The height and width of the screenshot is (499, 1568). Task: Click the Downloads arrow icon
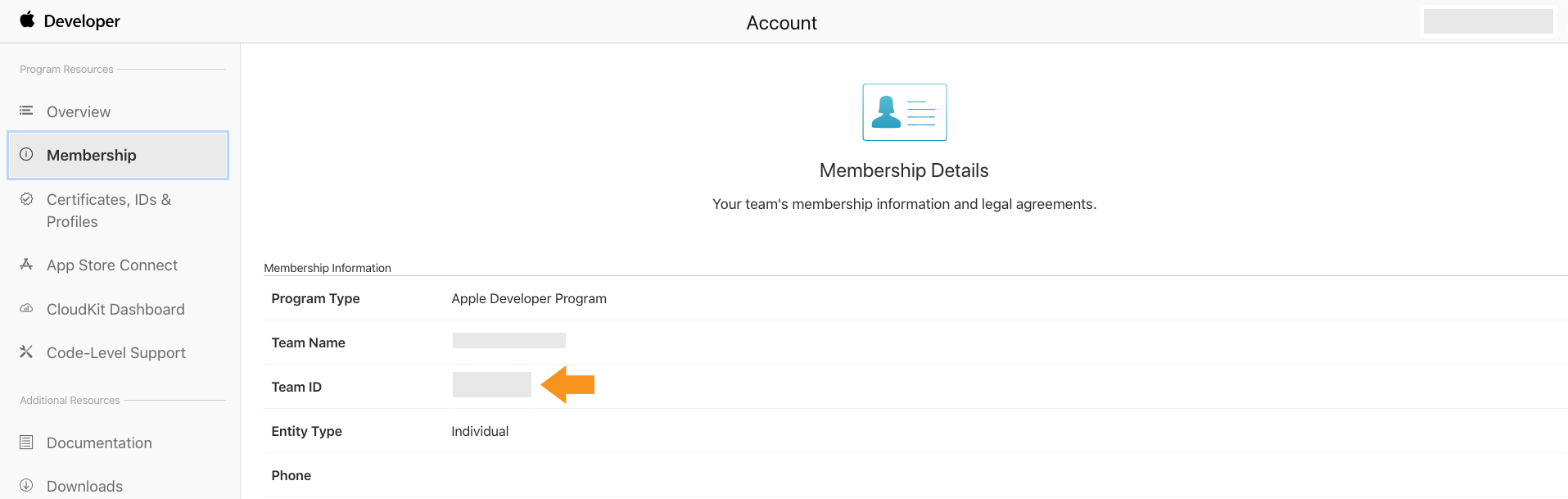point(26,485)
